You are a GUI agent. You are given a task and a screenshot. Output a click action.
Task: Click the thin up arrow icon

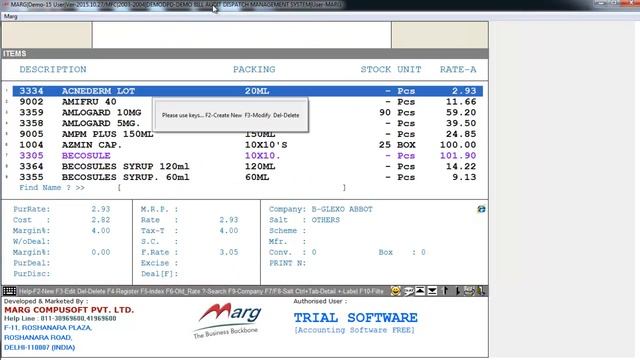[x=445, y=291]
